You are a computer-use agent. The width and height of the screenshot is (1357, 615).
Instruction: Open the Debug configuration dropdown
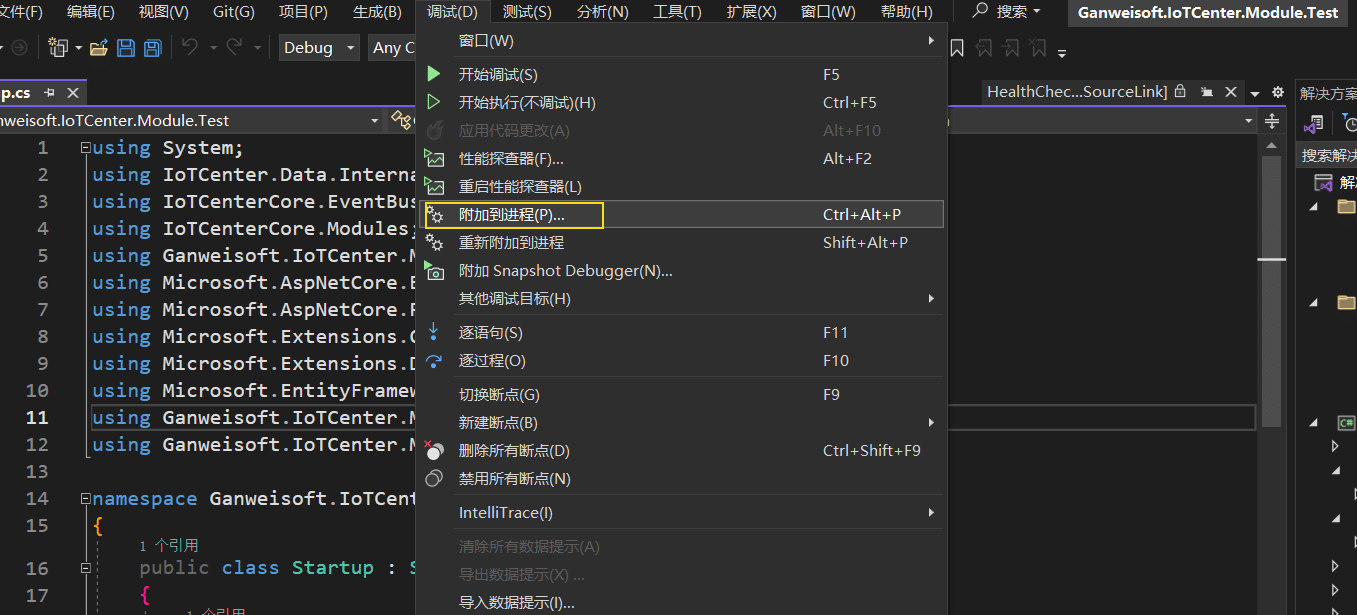[319, 48]
